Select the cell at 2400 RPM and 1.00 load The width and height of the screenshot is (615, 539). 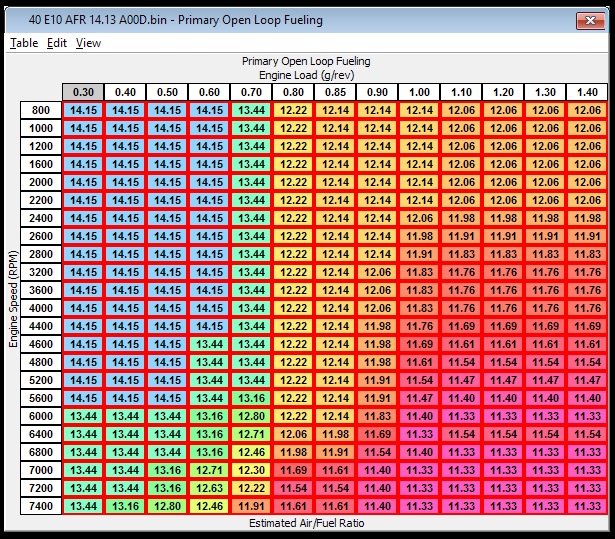coord(420,218)
